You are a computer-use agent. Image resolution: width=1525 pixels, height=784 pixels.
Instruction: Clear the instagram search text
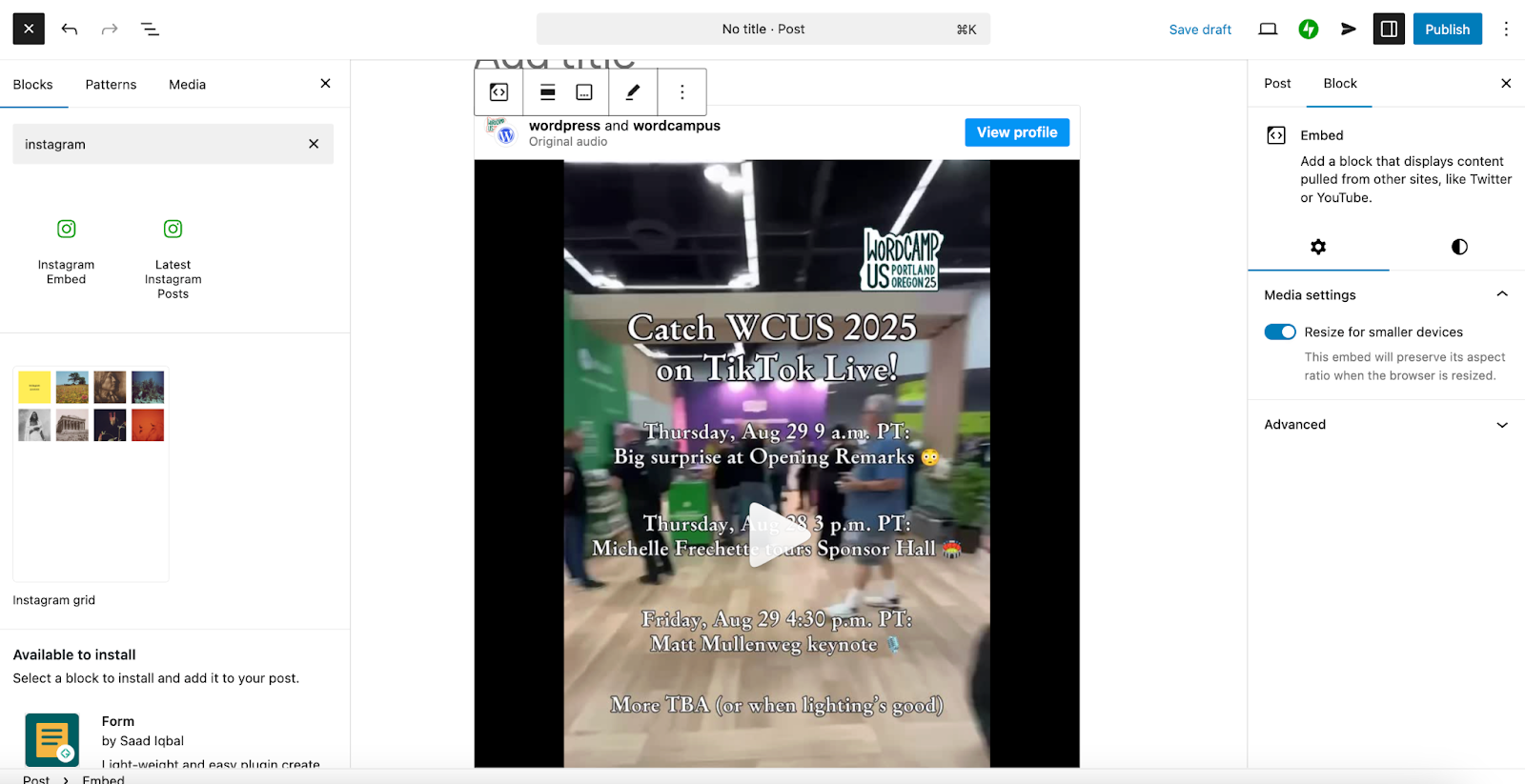point(314,144)
